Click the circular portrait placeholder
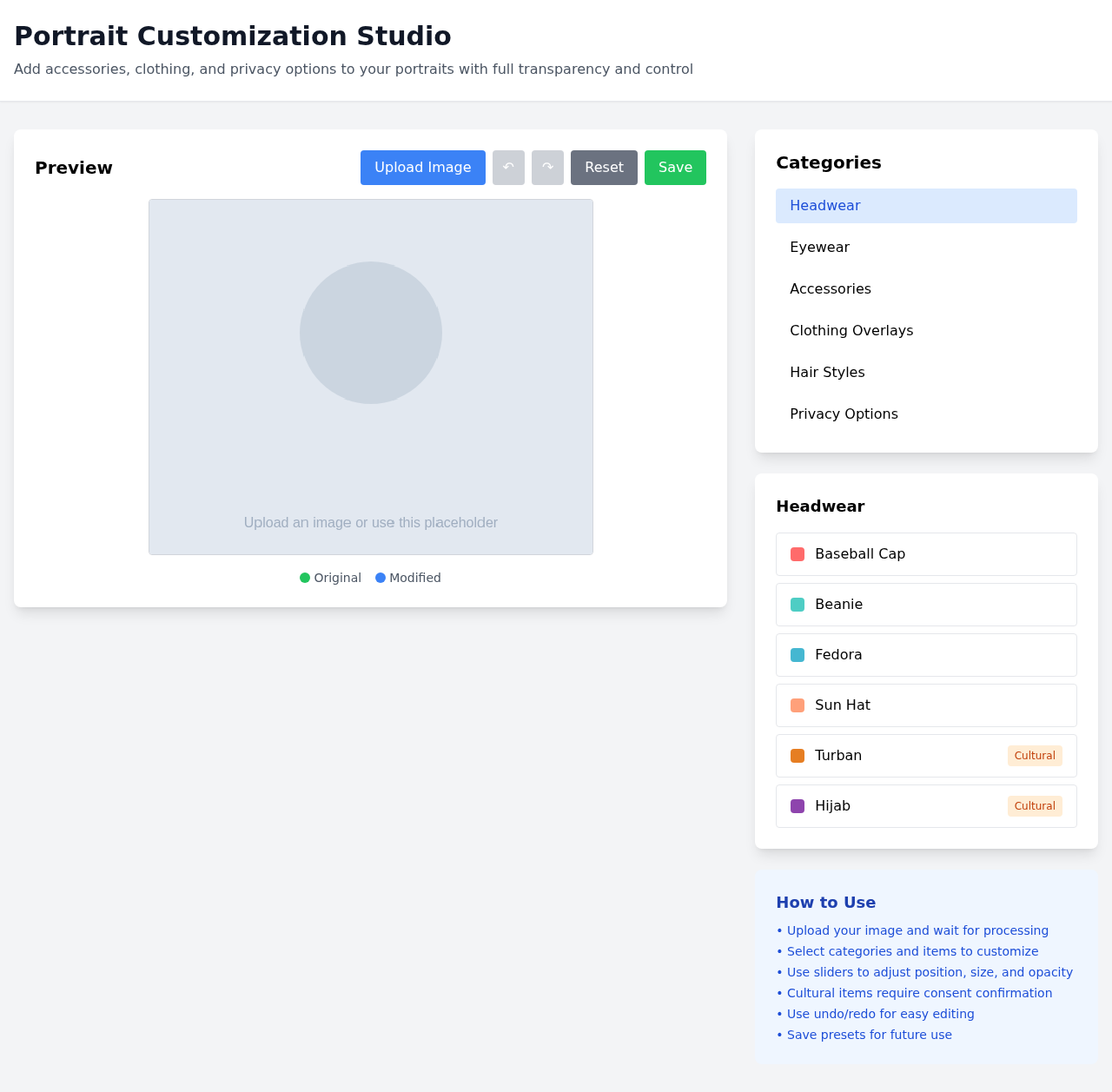Image resolution: width=1112 pixels, height=1092 pixels. 371,333
